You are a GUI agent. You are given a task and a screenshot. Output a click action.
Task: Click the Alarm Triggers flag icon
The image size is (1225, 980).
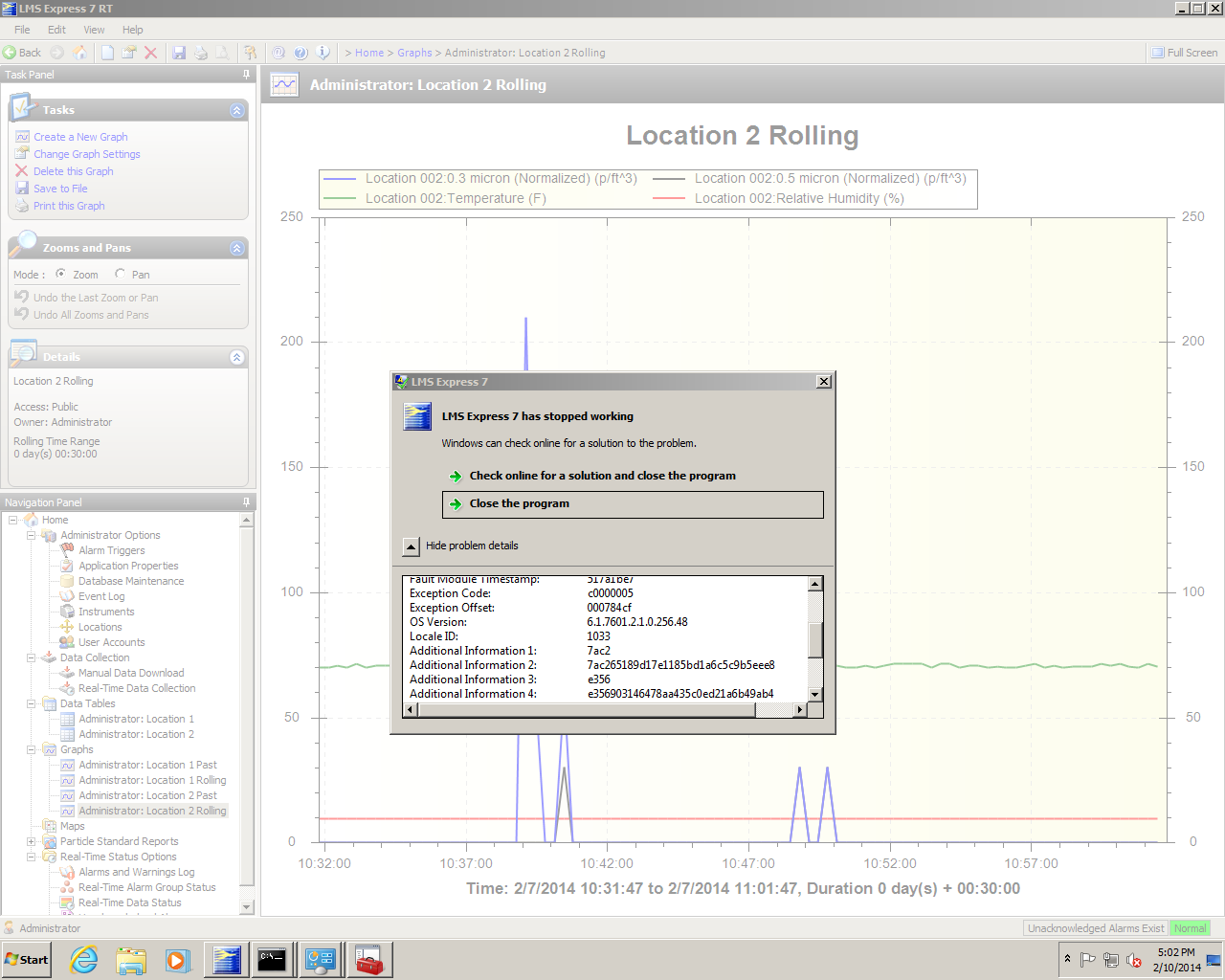pyautogui.click(x=67, y=550)
